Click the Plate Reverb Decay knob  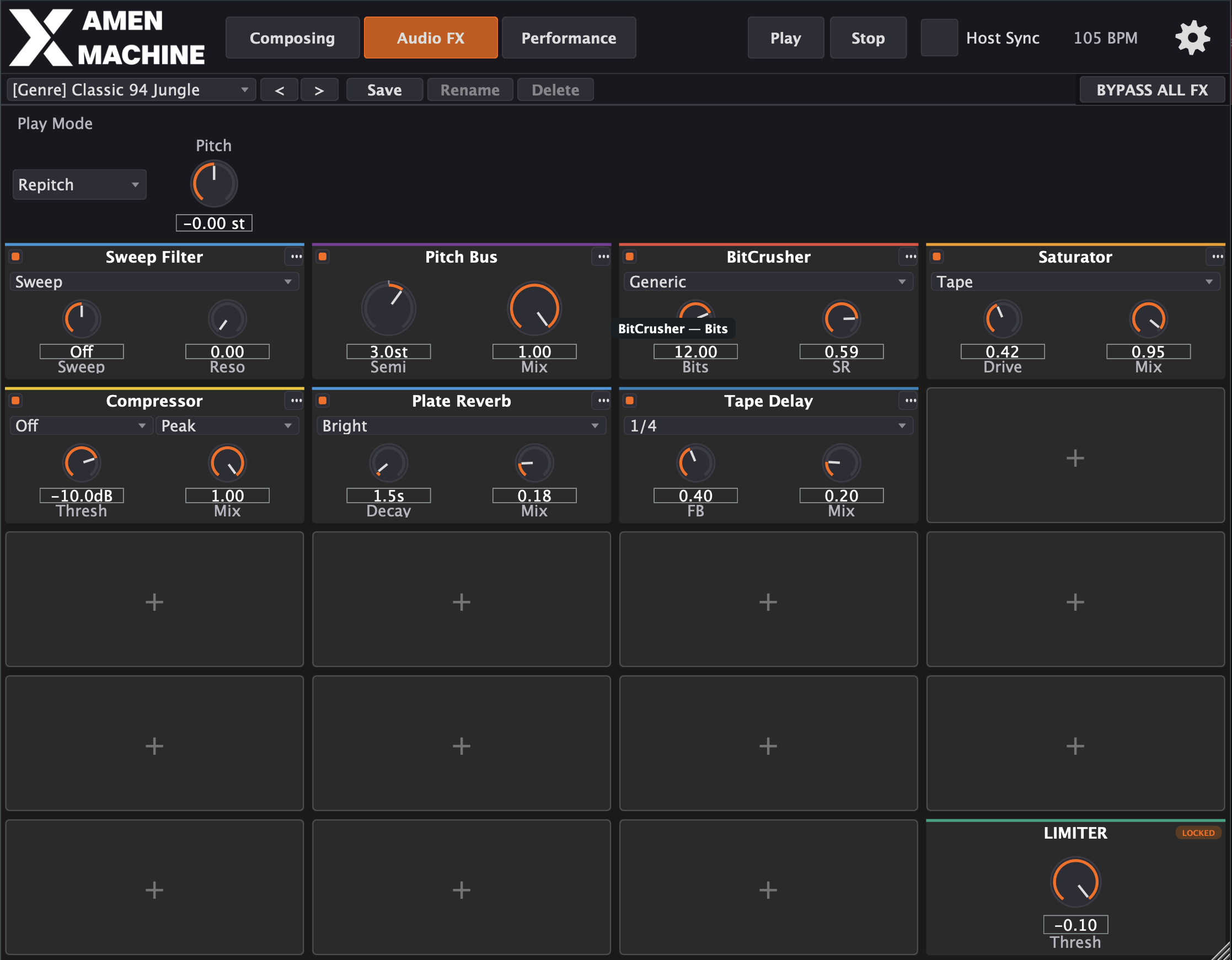388,463
